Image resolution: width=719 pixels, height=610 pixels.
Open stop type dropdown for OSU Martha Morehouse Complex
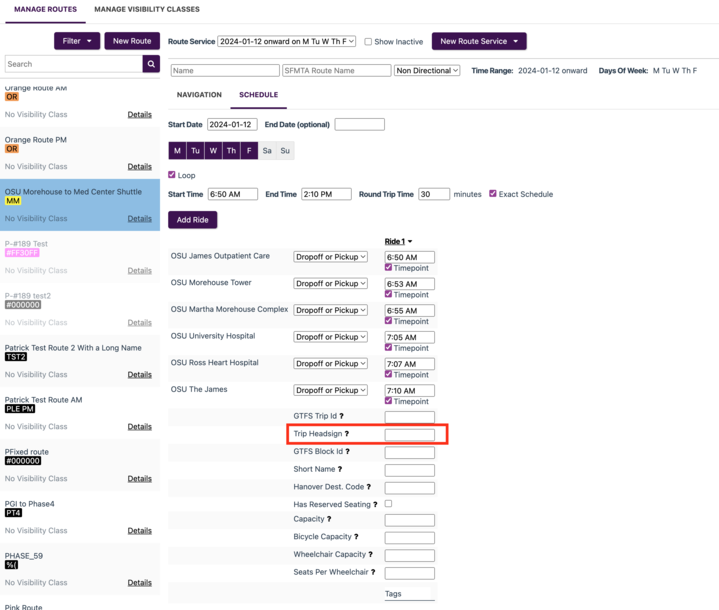click(330, 310)
